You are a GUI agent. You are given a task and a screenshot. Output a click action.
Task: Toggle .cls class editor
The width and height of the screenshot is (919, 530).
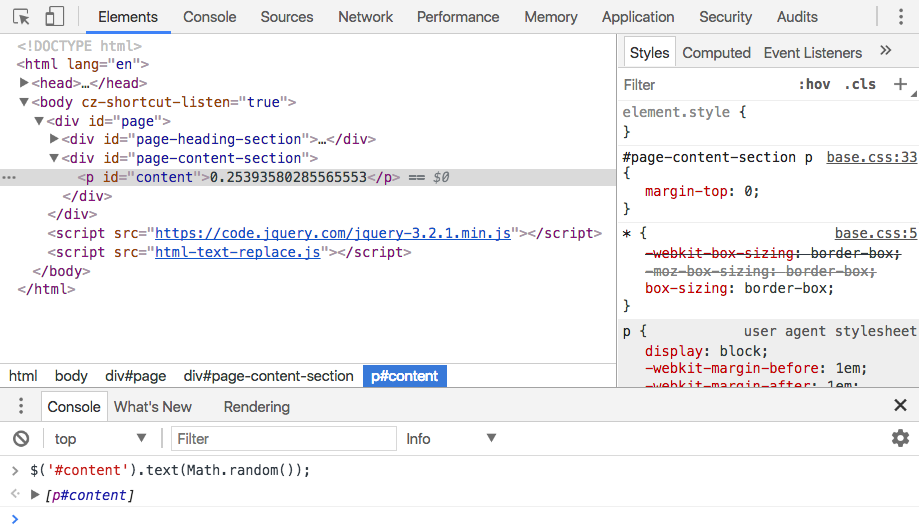(860, 84)
